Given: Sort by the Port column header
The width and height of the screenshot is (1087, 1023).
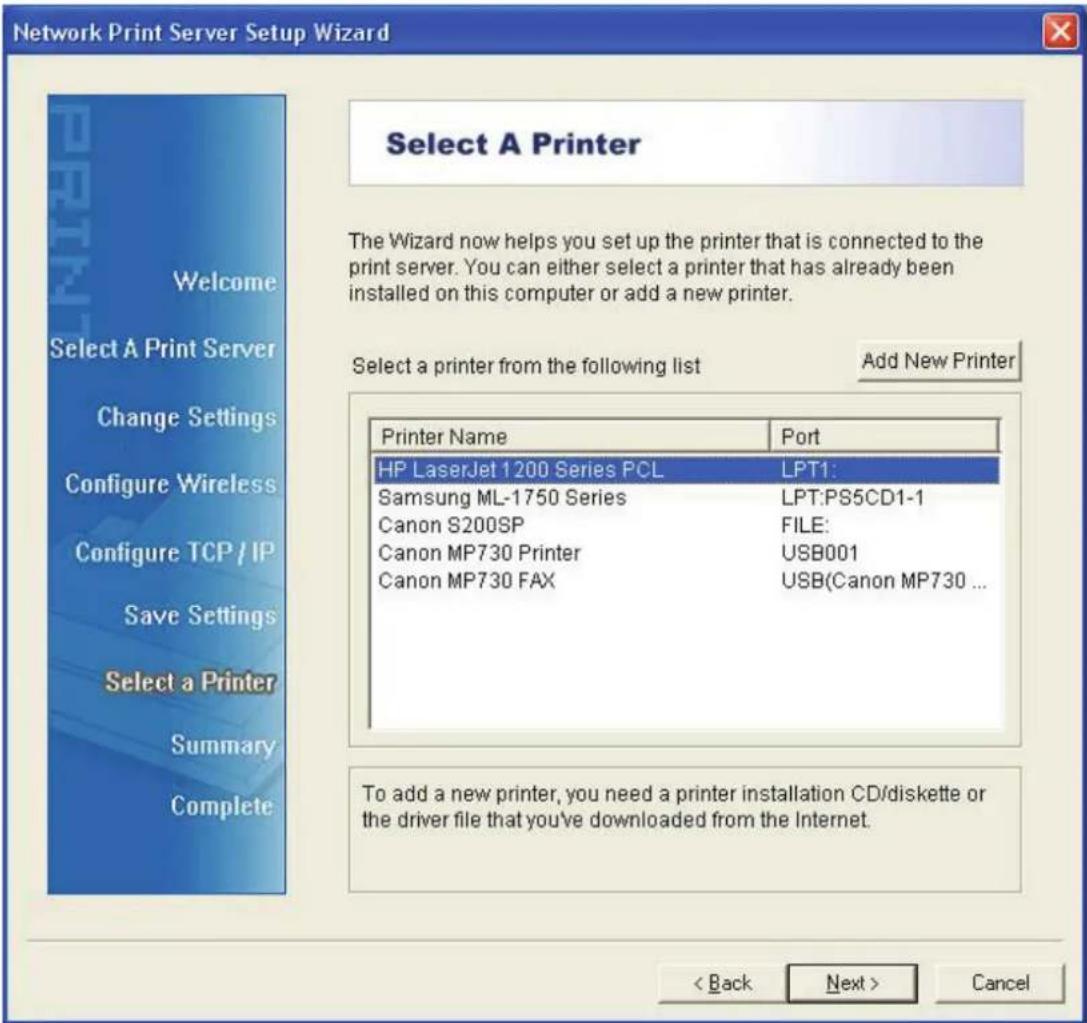Looking at the screenshot, I should click(884, 437).
